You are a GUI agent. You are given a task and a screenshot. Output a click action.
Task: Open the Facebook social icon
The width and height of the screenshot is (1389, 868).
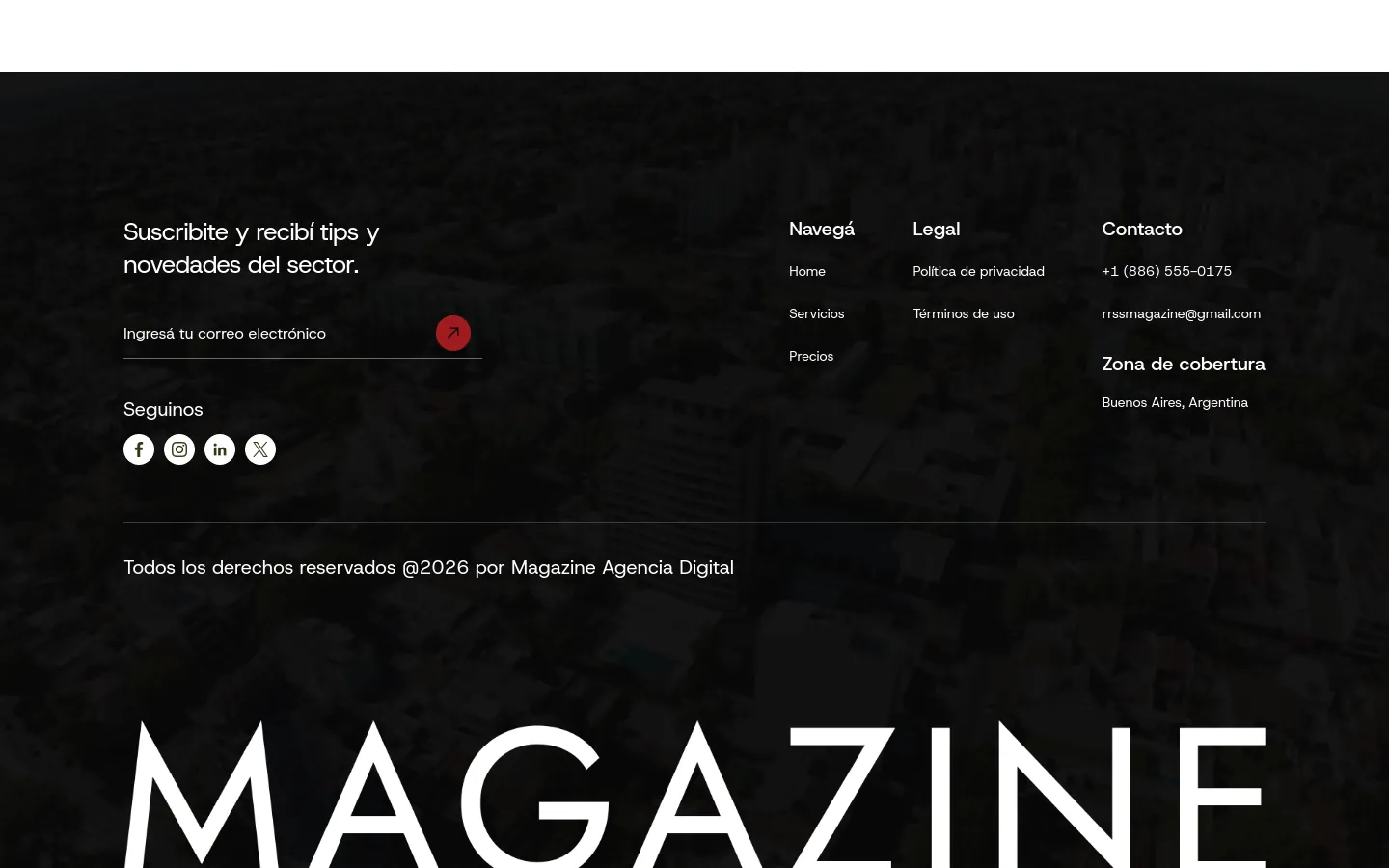[139, 449]
